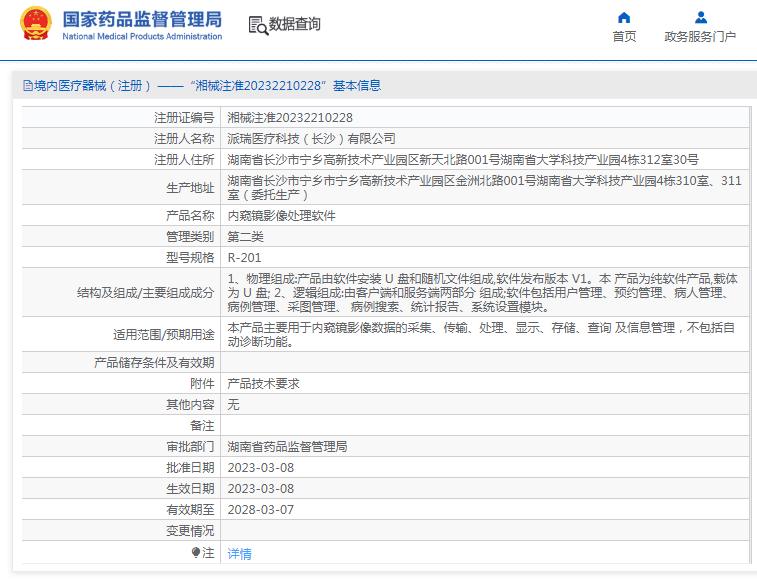Click 国家药品监督管理局 site title
The height and width of the screenshot is (580, 757).
click(x=142, y=19)
